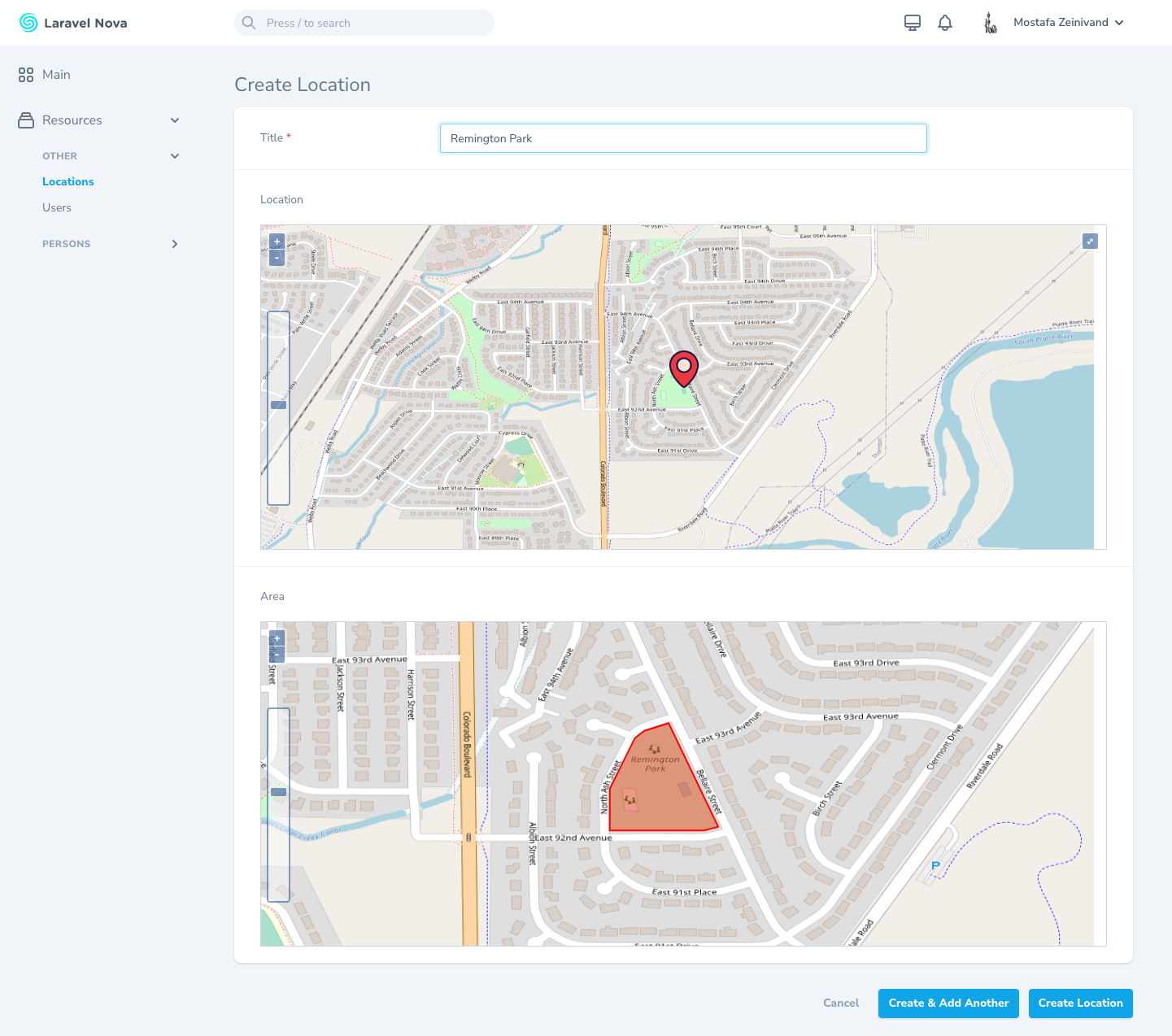Open the Users resource
Image resolution: width=1172 pixels, height=1036 pixels.
tap(57, 208)
